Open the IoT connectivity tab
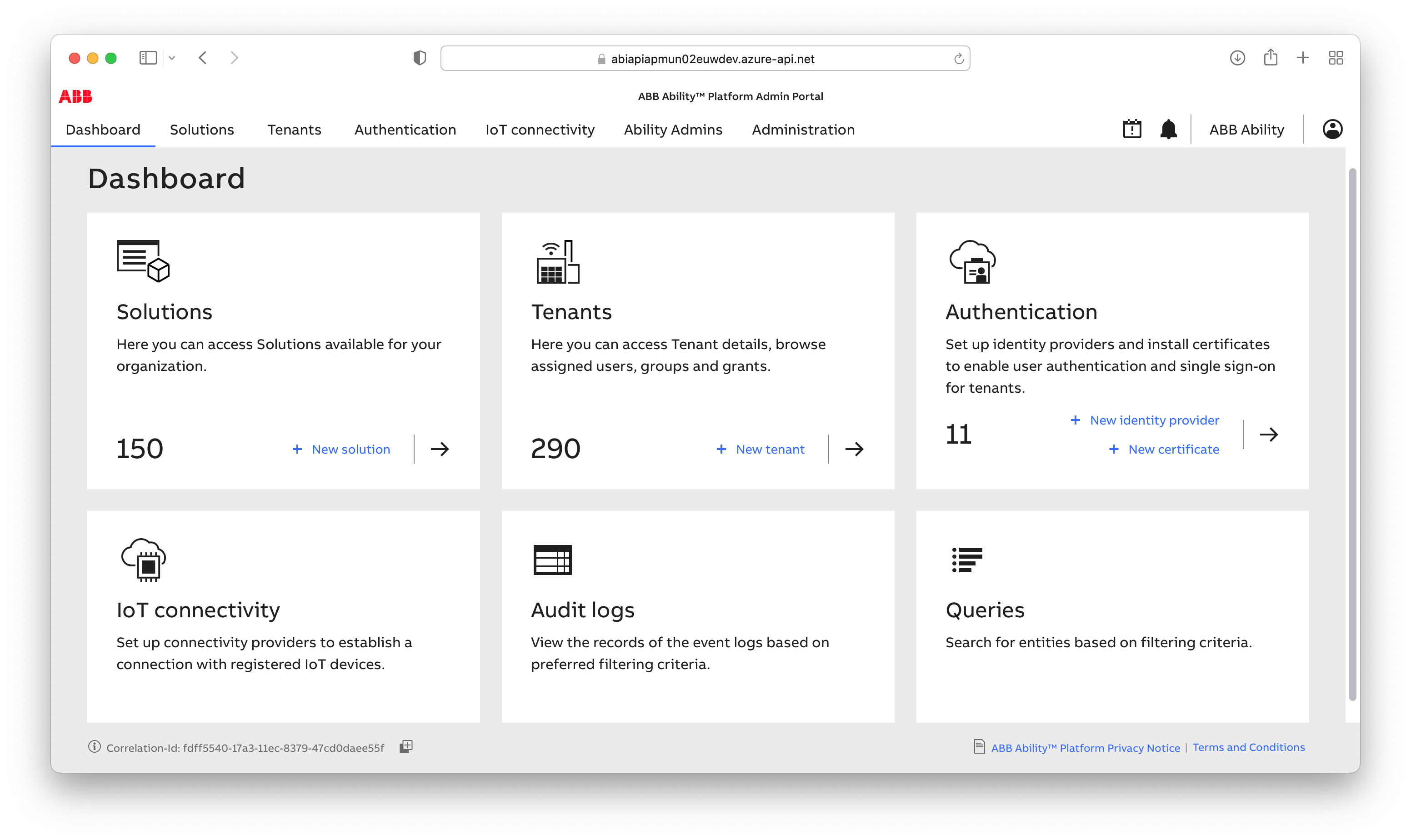The height and width of the screenshot is (840, 1411). 540,130
